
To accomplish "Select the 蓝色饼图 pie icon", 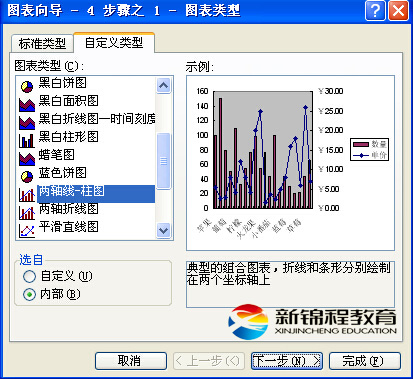I will coord(27,177).
